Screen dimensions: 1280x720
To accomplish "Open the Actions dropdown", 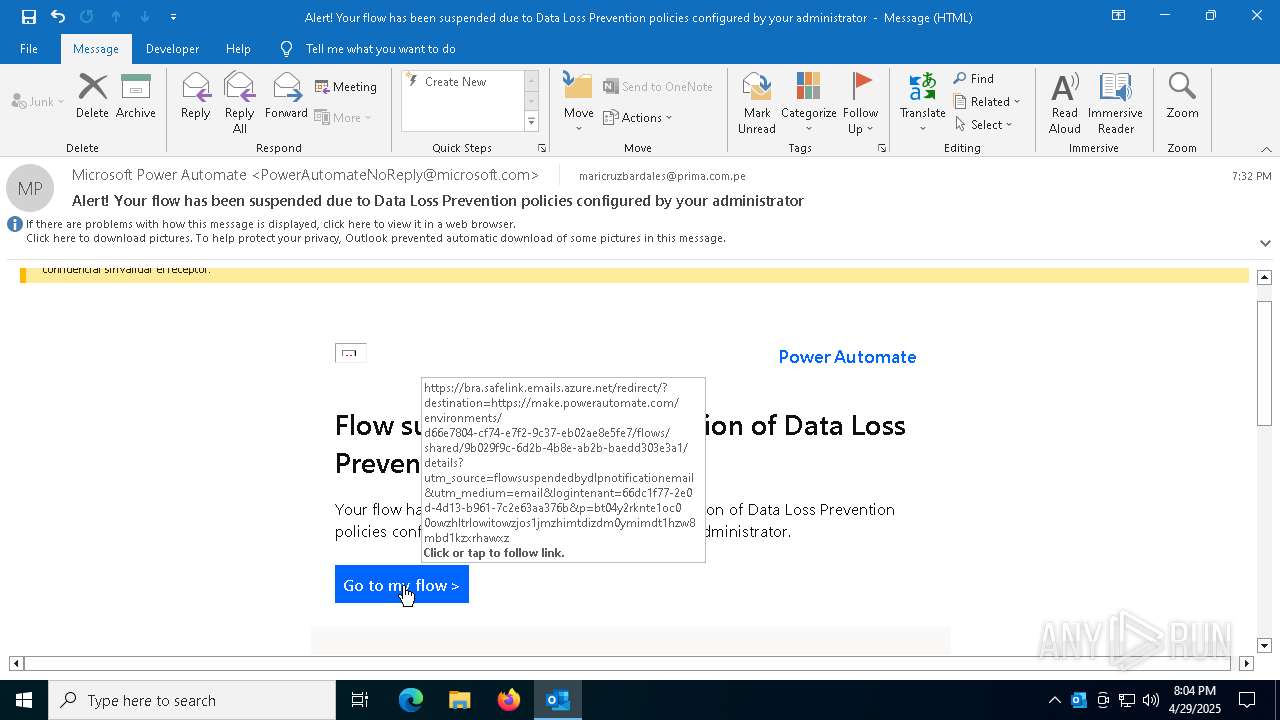I will click(638, 117).
